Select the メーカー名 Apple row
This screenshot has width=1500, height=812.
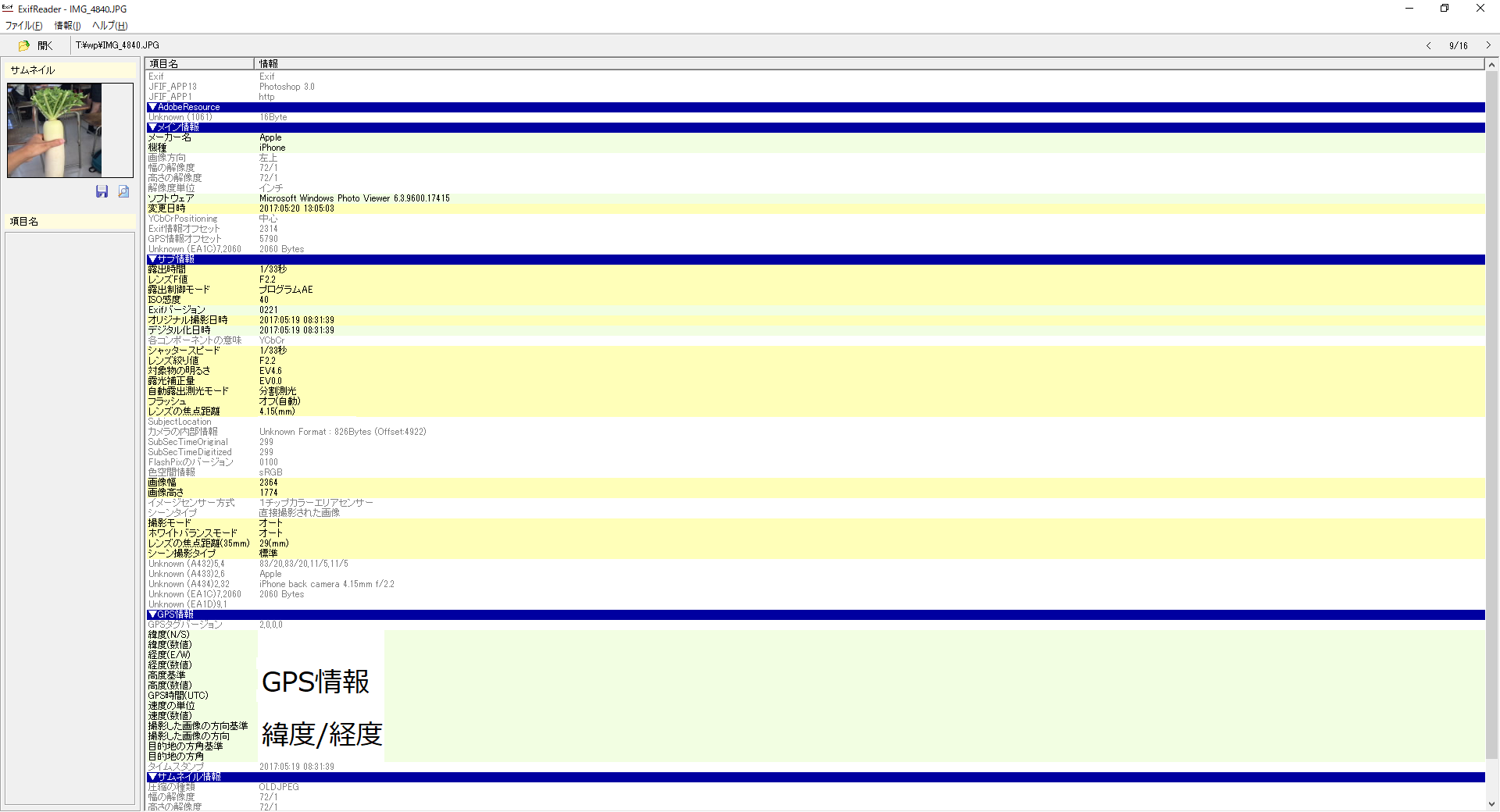(x=815, y=137)
